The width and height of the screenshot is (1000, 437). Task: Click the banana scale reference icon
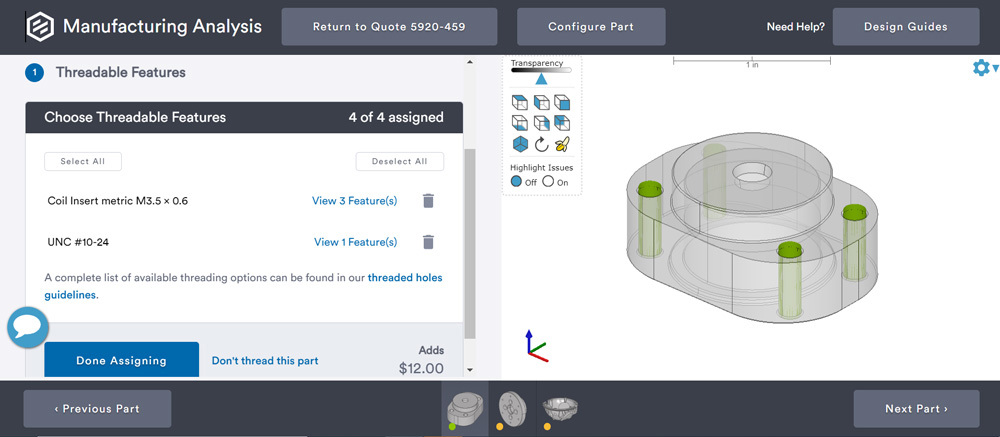click(x=562, y=144)
